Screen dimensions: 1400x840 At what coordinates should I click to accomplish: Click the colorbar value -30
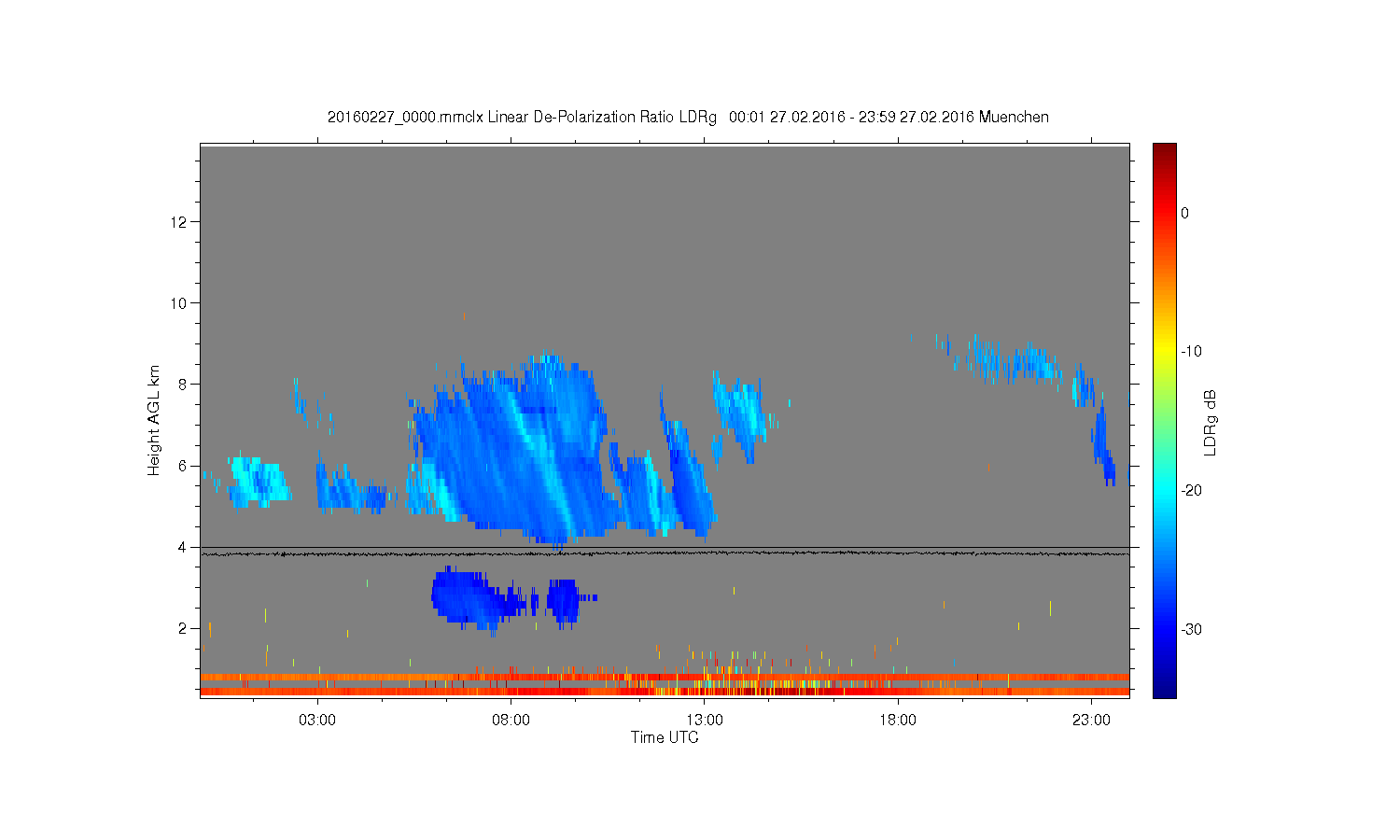[1191, 630]
